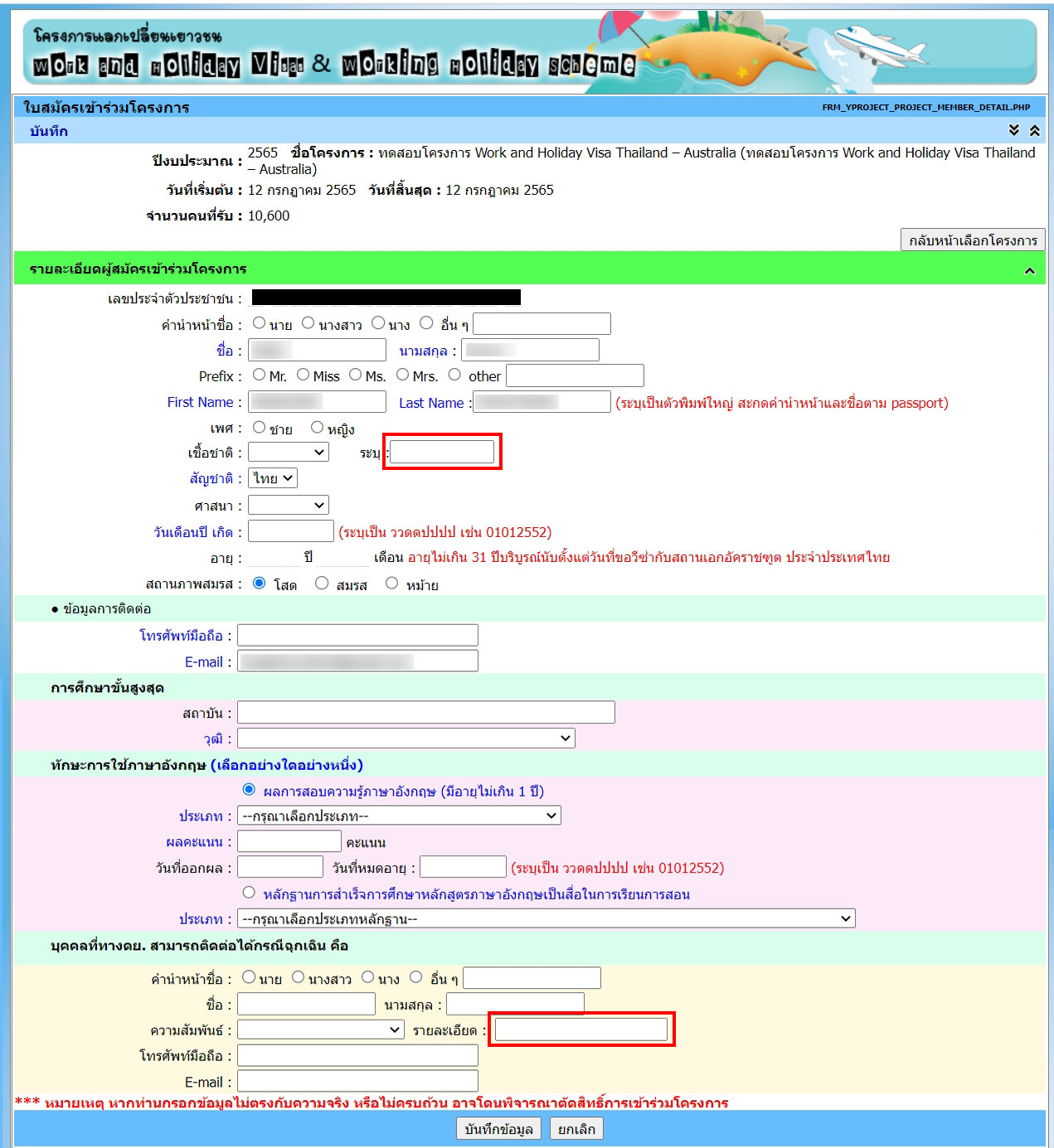
Task: Collapse the applicant details green section
Action: (1029, 270)
